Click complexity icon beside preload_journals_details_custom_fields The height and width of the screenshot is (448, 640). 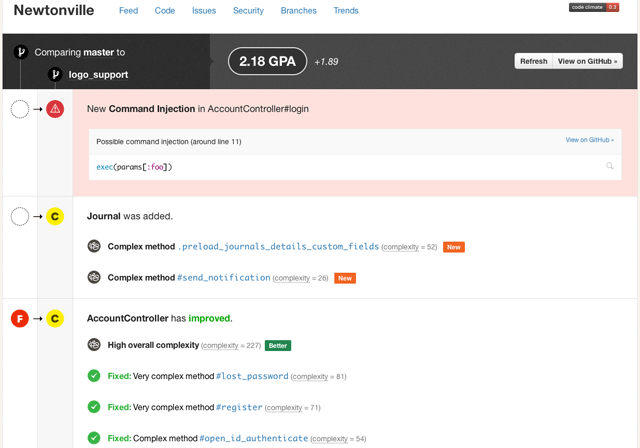[94, 246]
